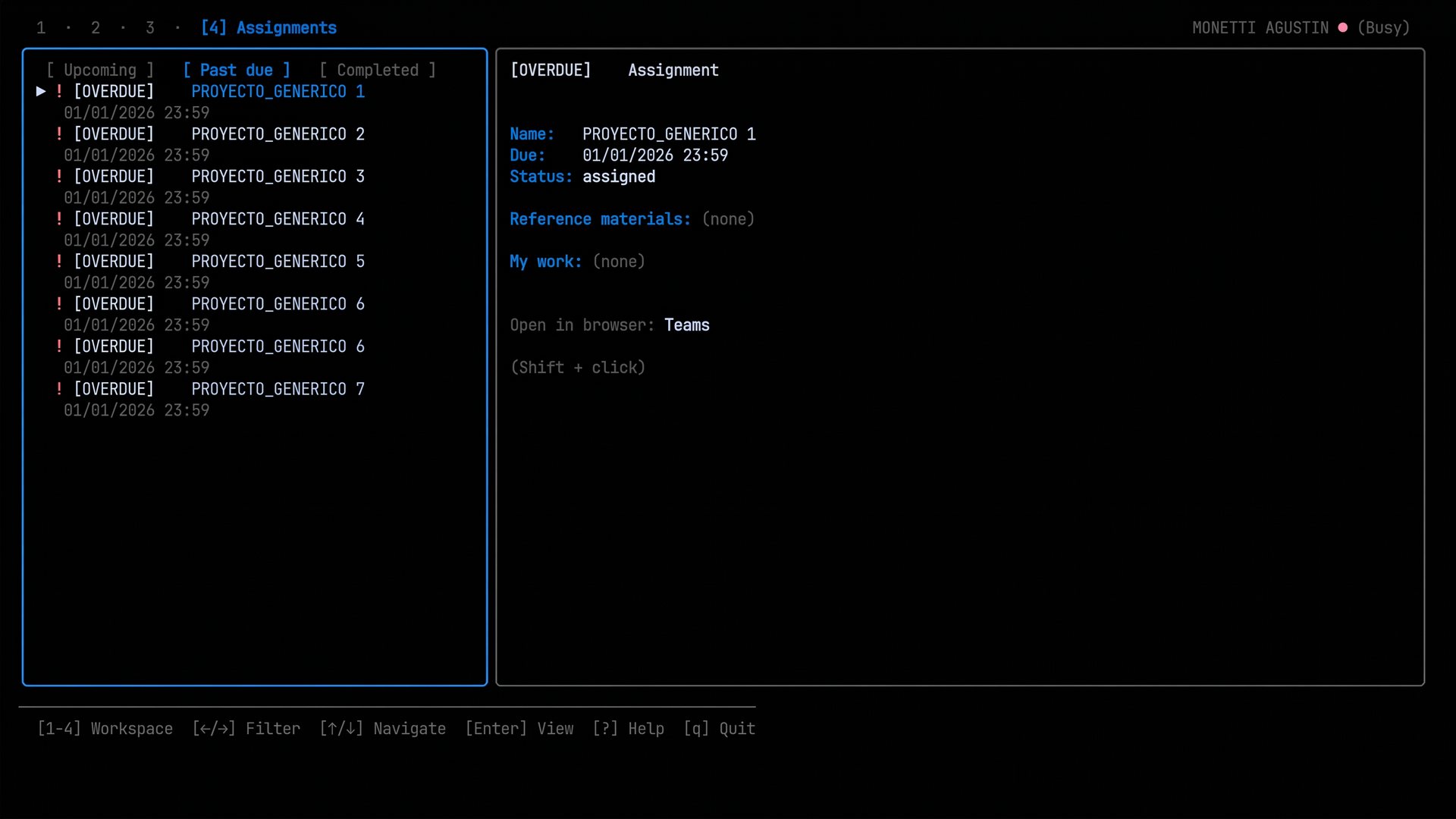Click the [1-4] Workspace hint

[105, 729]
